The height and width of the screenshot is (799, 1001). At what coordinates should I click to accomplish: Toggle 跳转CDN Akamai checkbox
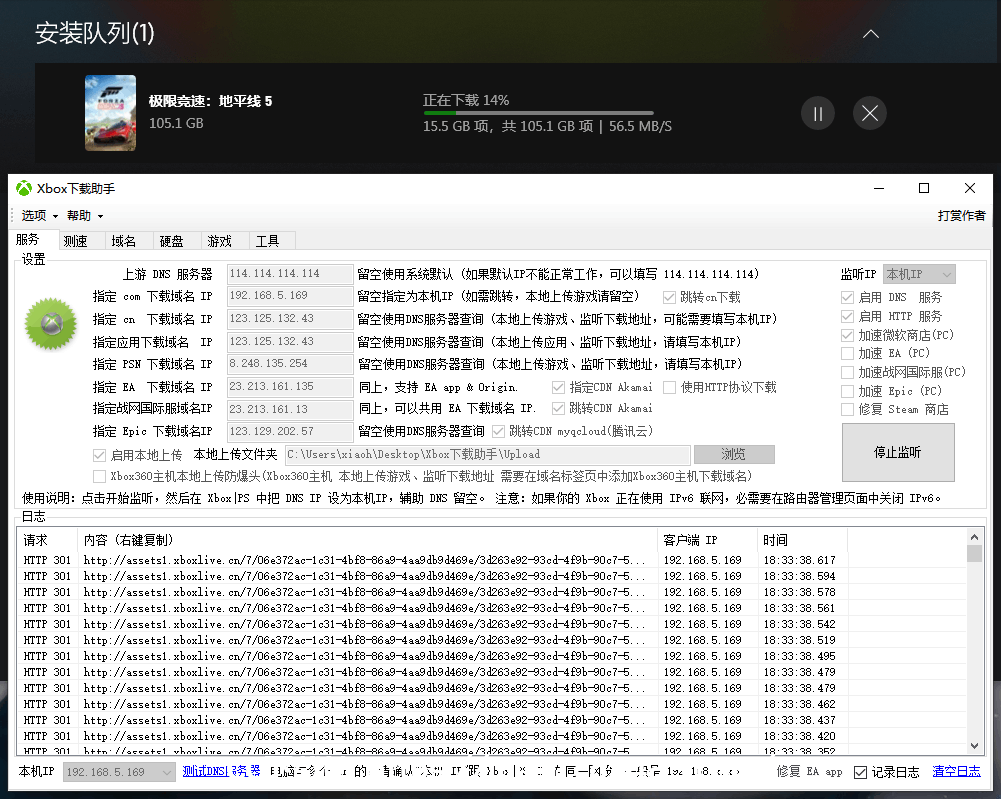tap(558, 408)
